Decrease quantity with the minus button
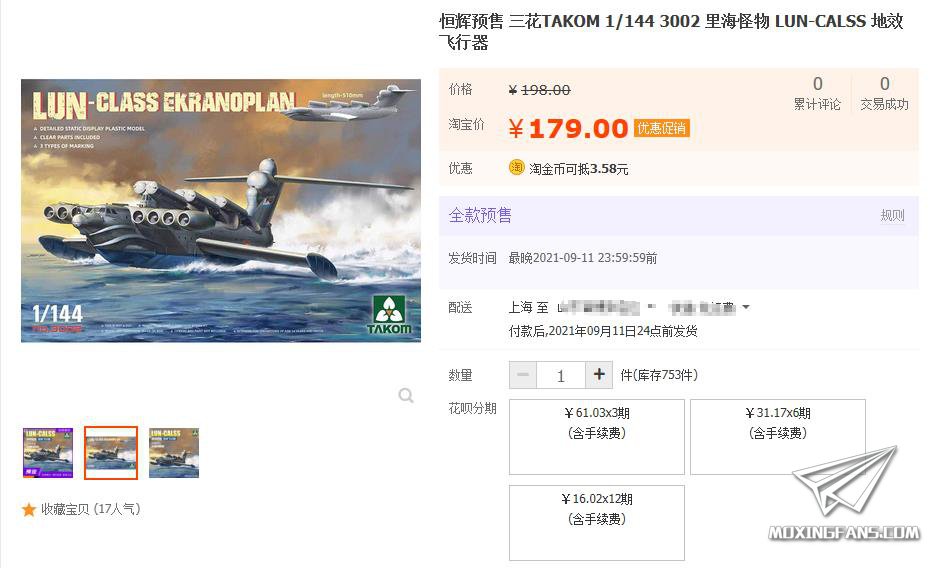Image resolution: width=930 pixels, height=568 pixels. pos(523,375)
